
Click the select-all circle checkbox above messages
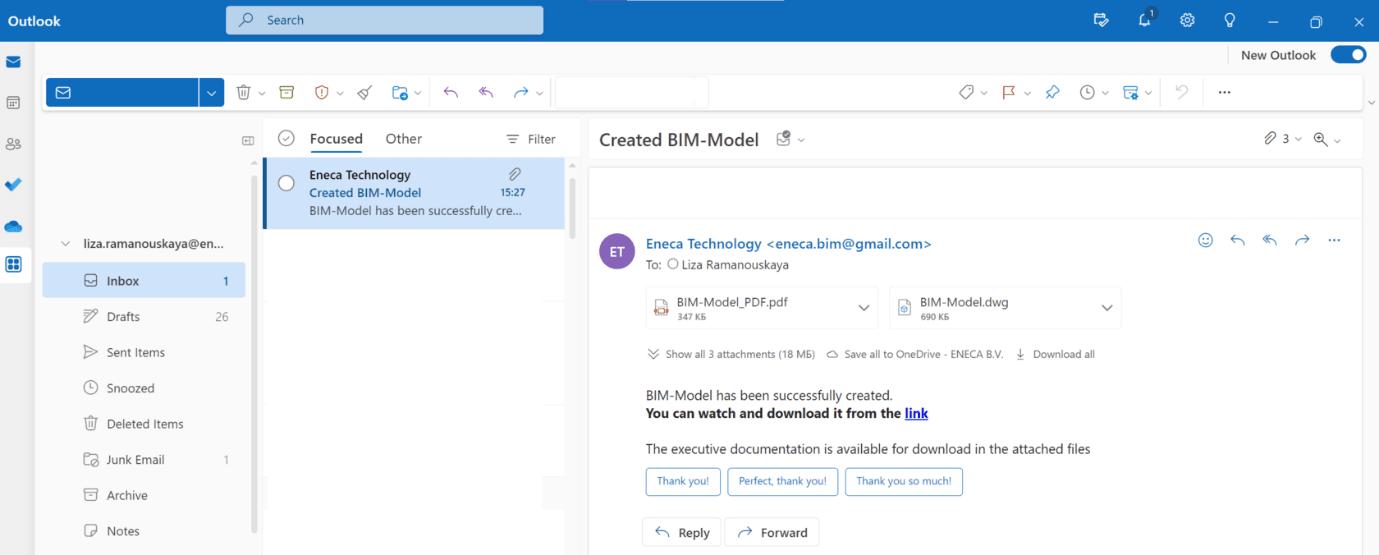286,139
